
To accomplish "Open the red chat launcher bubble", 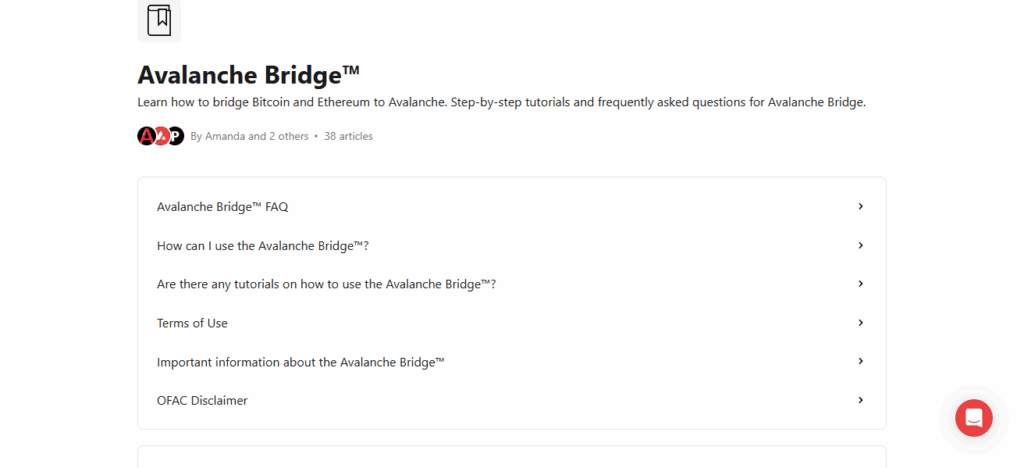I will (x=973, y=417).
